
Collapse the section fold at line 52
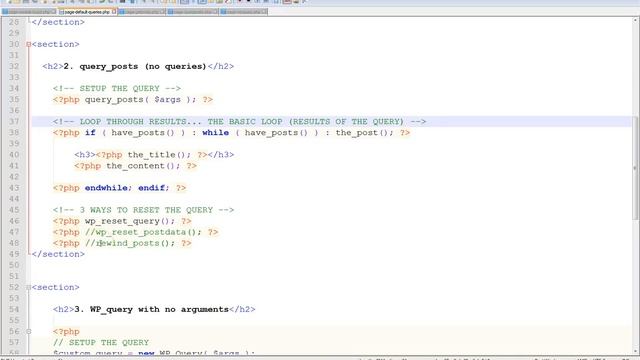(29, 287)
